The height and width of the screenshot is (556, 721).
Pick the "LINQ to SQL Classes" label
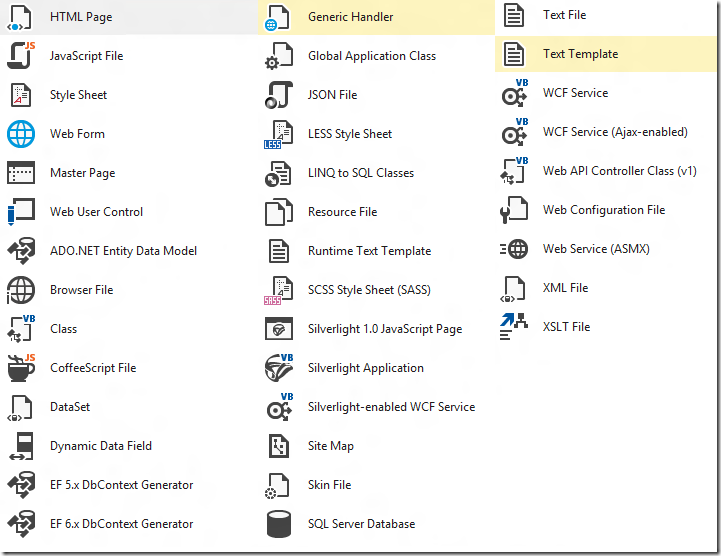click(x=361, y=173)
